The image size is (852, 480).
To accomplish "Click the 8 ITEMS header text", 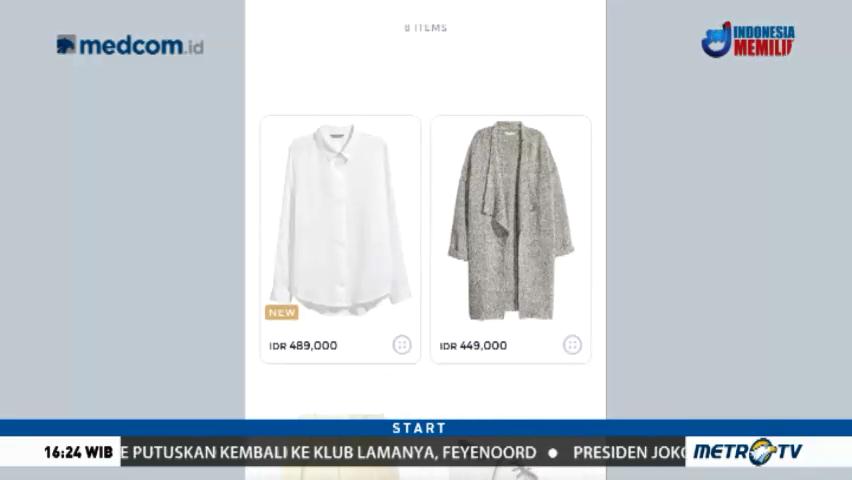I will tap(426, 28).
